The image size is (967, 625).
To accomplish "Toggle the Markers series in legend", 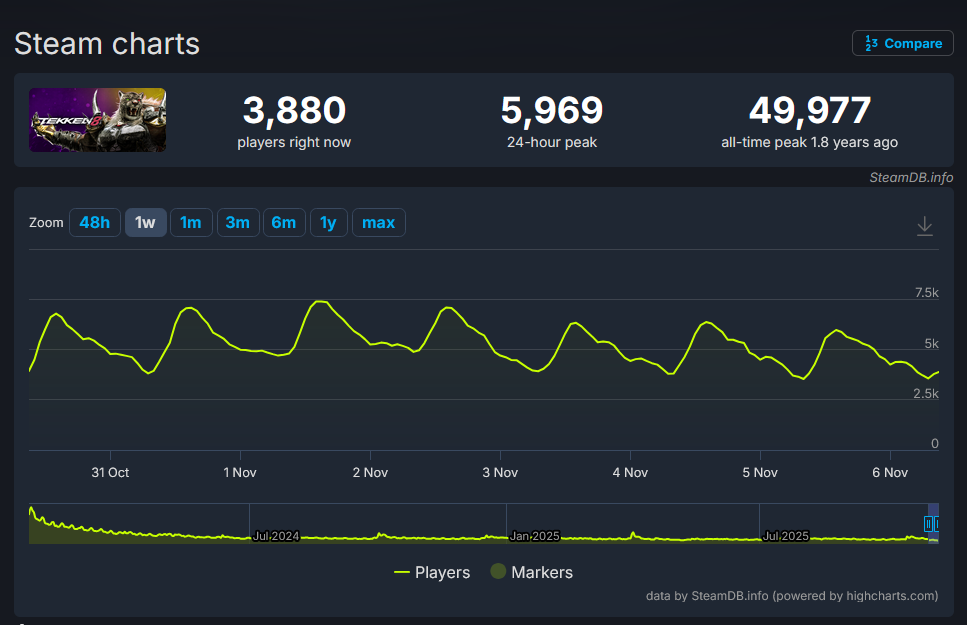I will [532, 573].
